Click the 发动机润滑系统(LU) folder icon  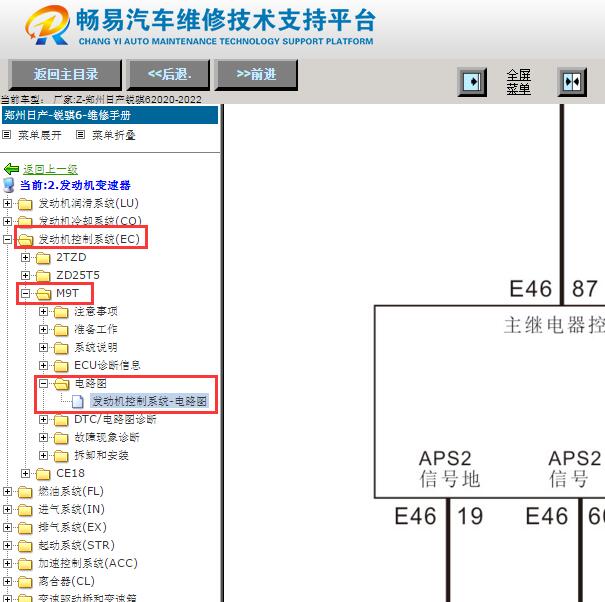[25, 204]
